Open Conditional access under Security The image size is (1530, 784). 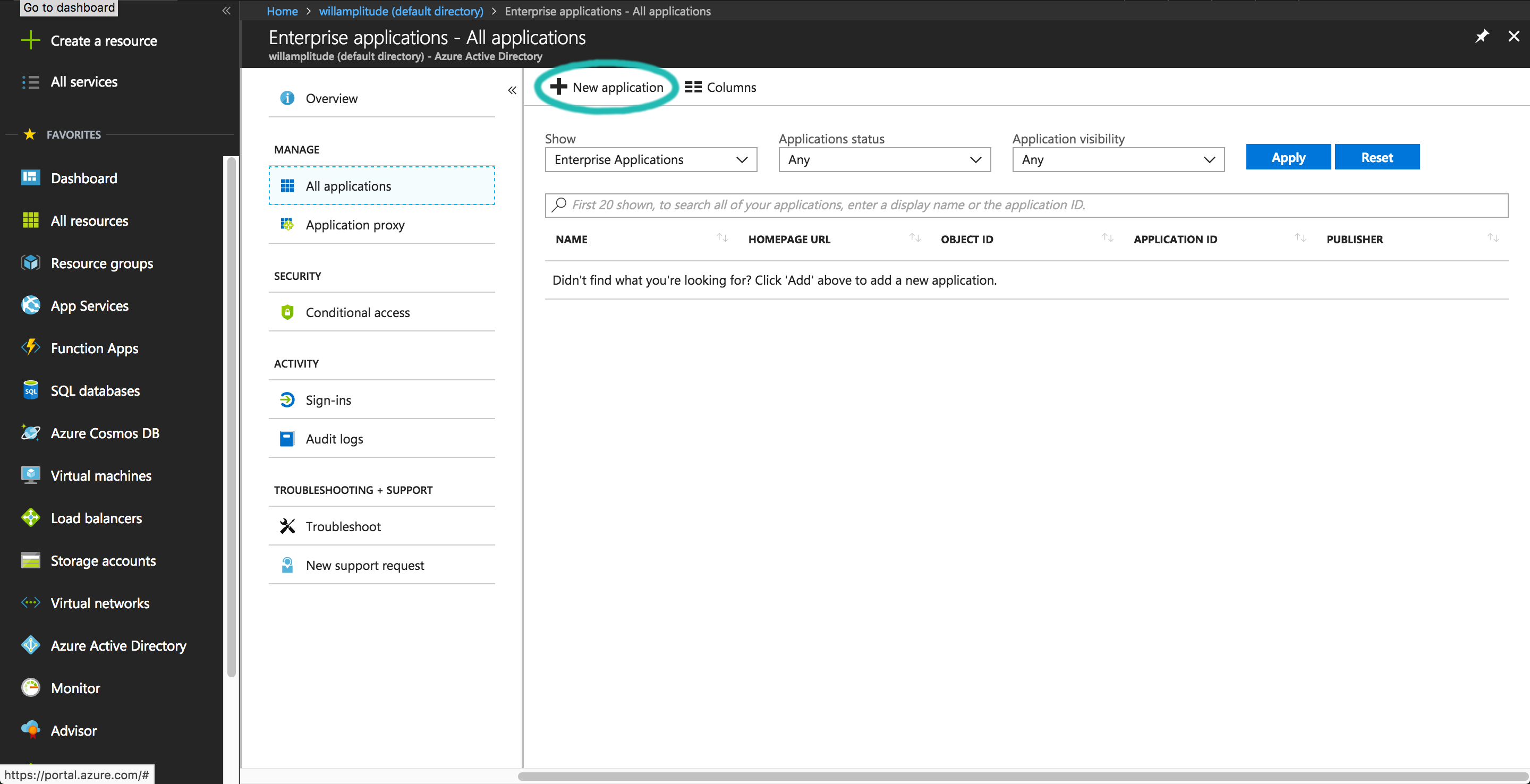point(357,312)
